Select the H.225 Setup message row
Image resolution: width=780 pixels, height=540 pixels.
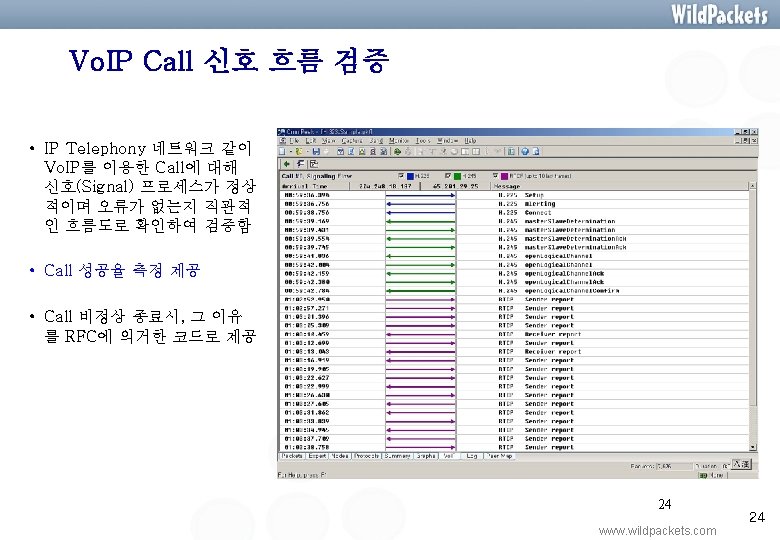[514, 195]
